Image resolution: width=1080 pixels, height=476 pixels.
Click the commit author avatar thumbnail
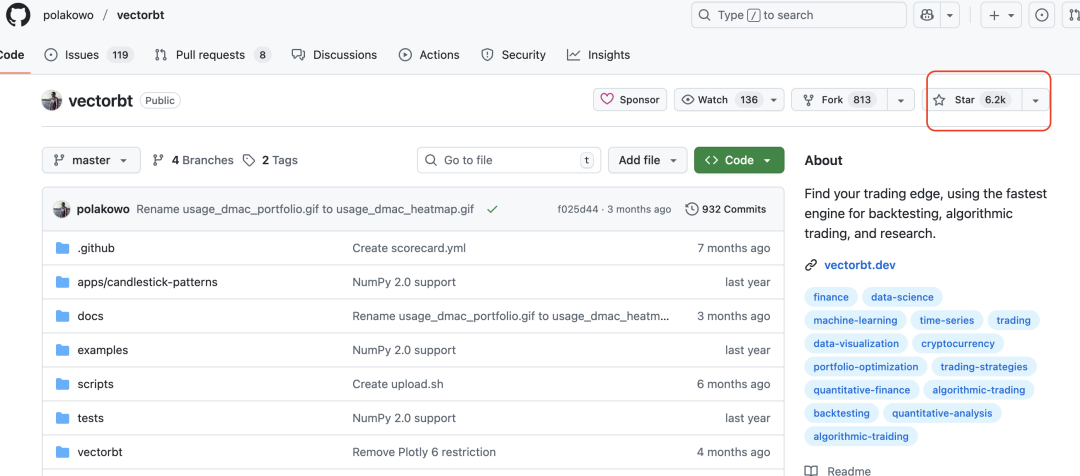click(62, 209)
